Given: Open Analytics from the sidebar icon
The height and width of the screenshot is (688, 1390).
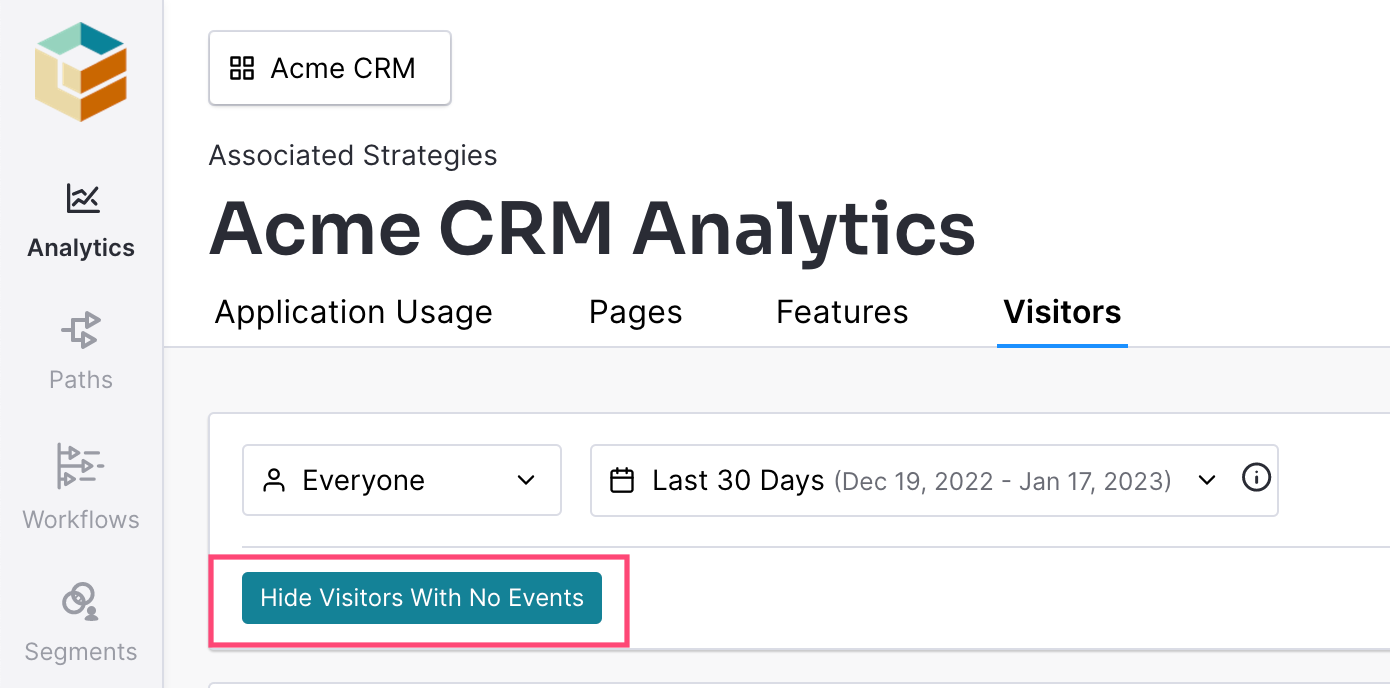Looking at the screenshot, I should (x=82, y=198).
